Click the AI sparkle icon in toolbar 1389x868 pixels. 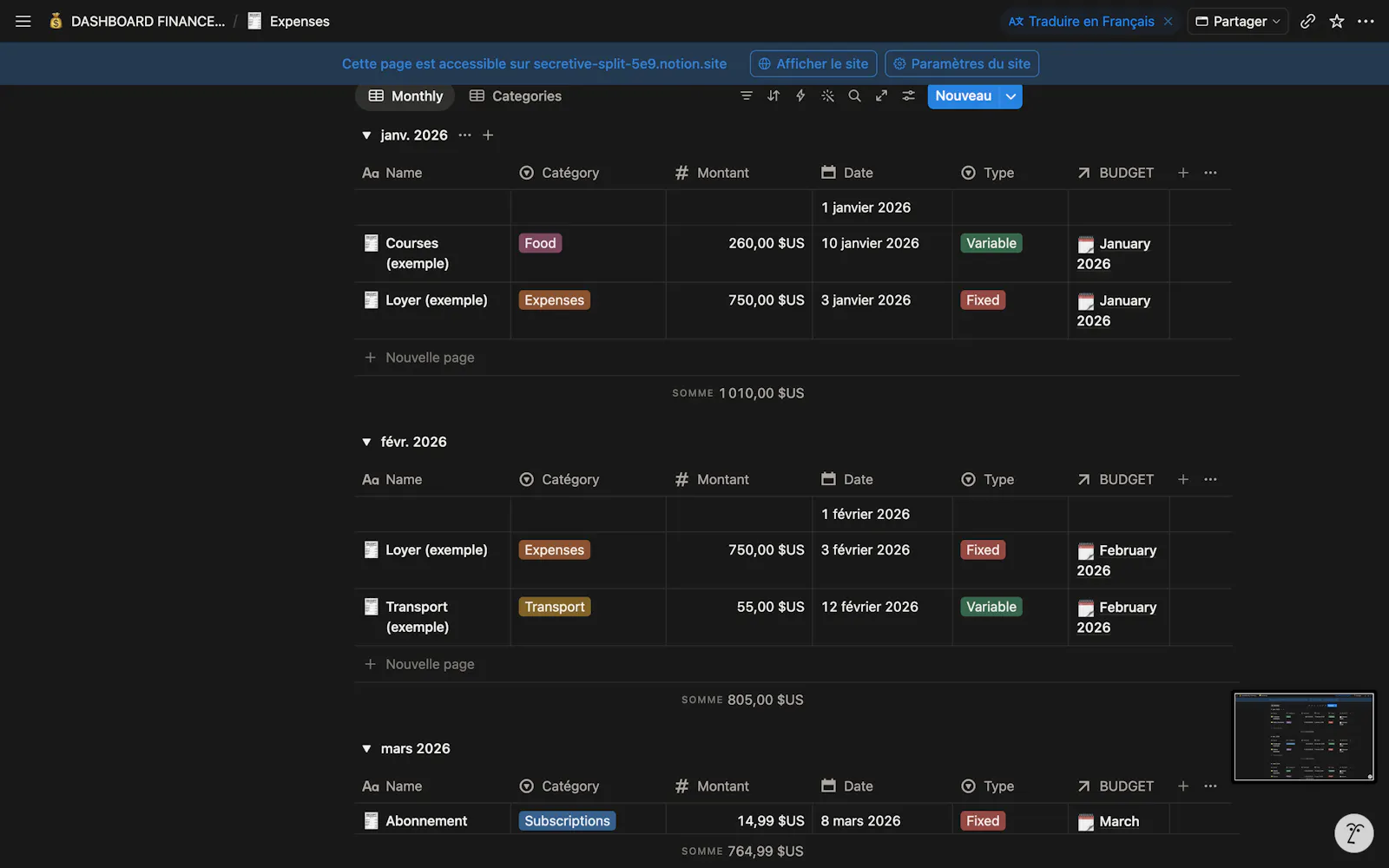click(828, 95)
